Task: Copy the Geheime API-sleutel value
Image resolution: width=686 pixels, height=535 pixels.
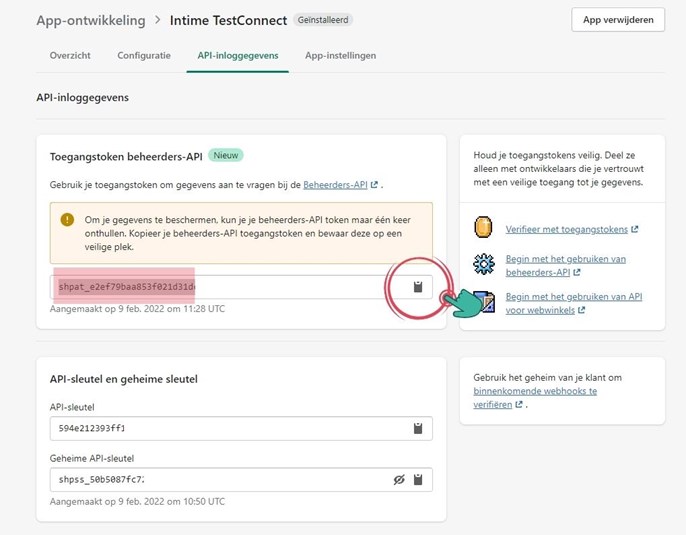Action: point(418,480)
